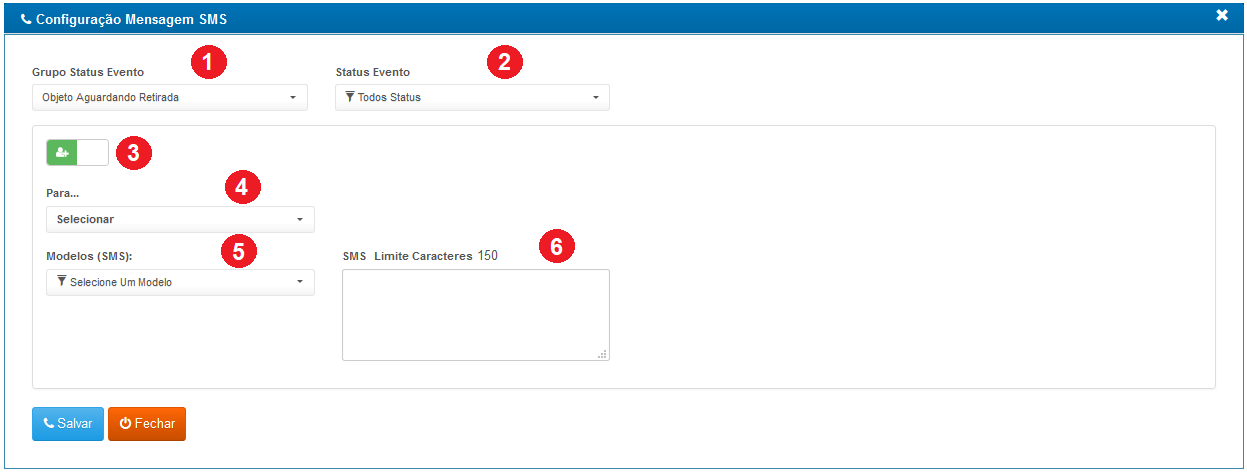Click the red number 1 marker
This screenshot has width=1247, height=472.
[208, 62]
